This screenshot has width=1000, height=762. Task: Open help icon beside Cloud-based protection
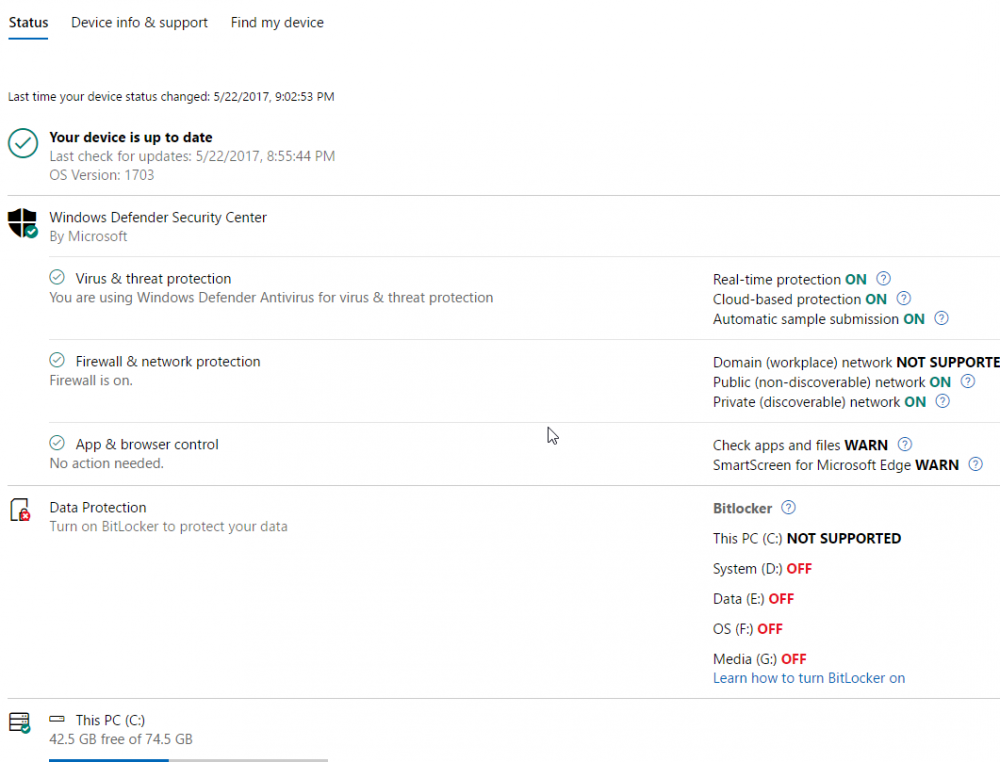pyautogui.click(x=904, y=299)
